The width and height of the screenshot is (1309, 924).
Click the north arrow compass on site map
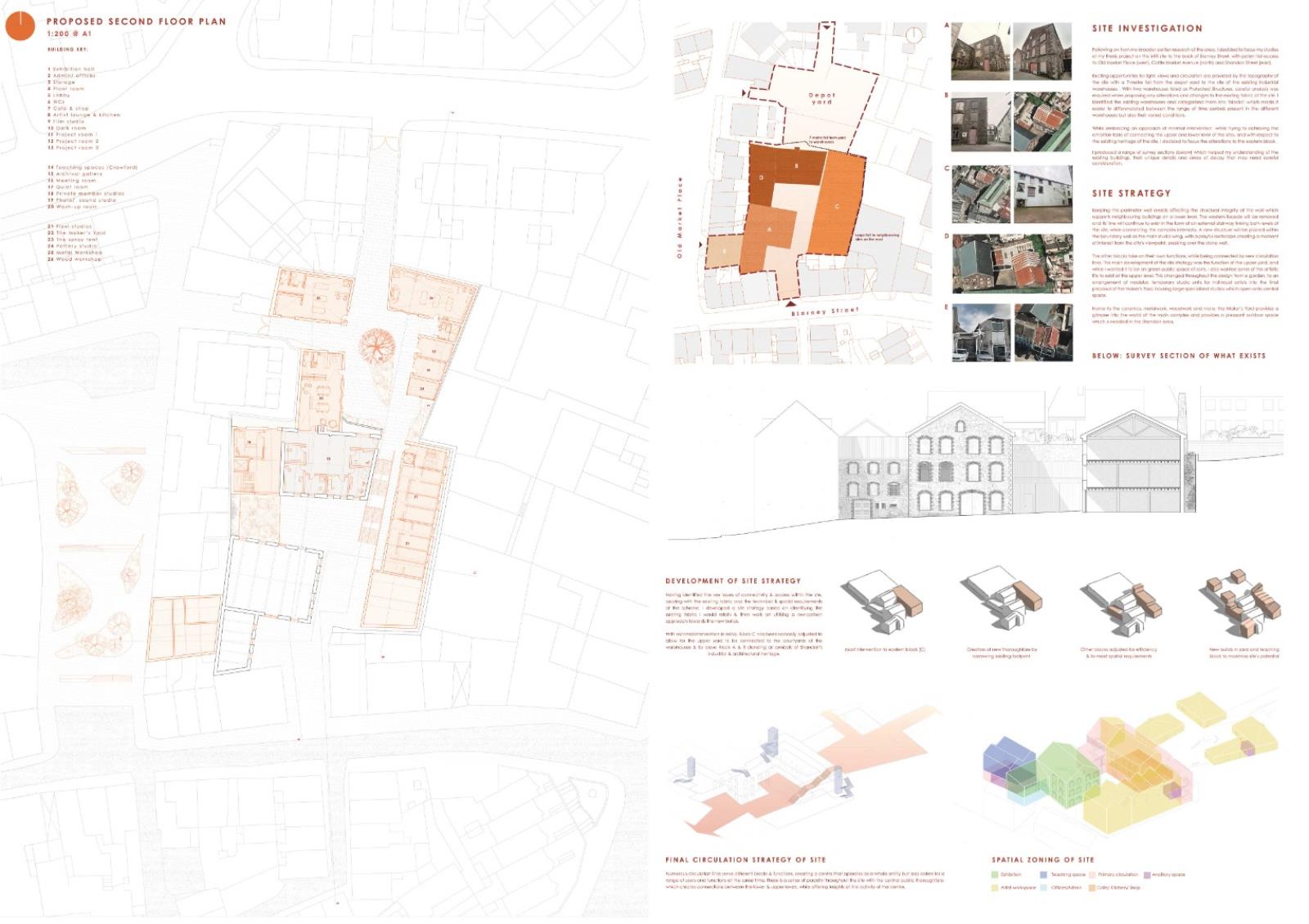click(914, 34)
